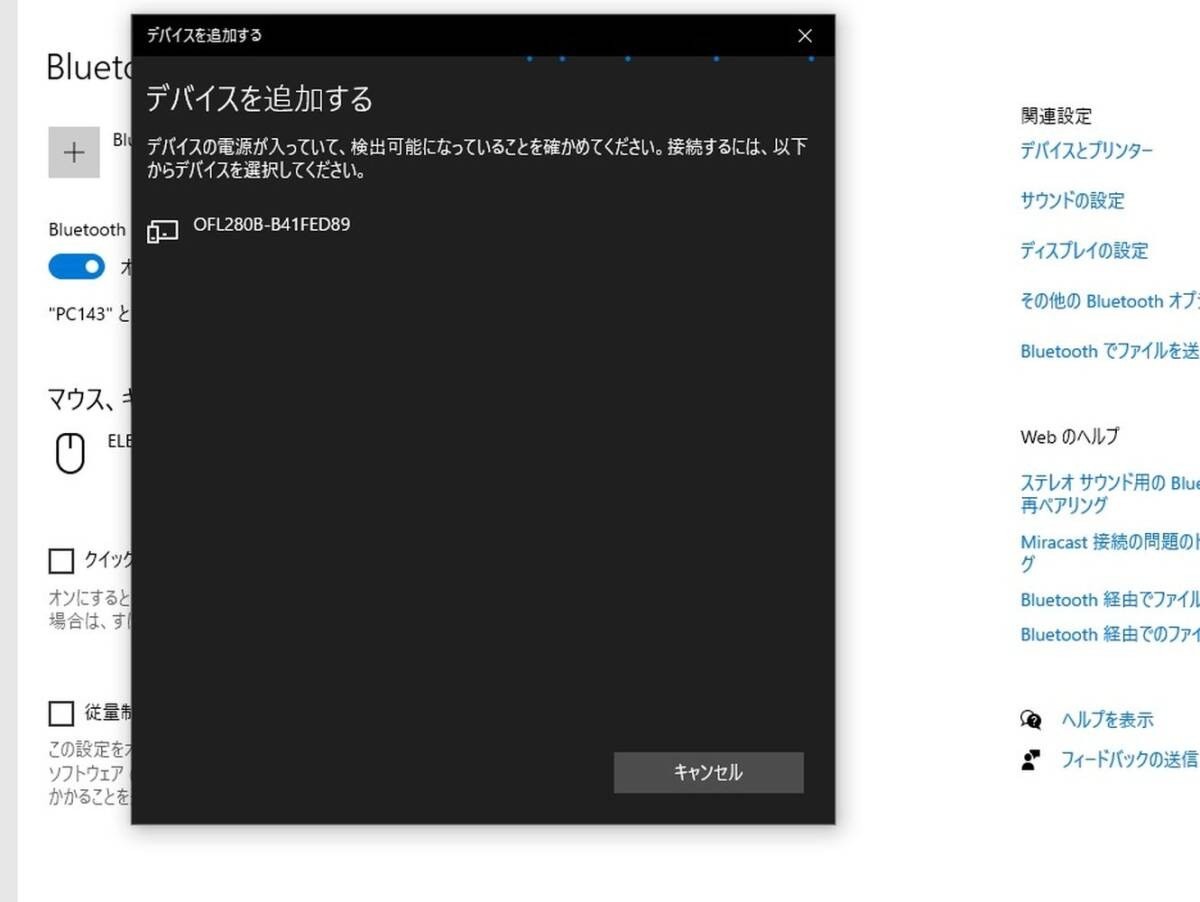Check the クイック checkbox
The height and width of the screenshot is (902, 1200).
[62, 560]
